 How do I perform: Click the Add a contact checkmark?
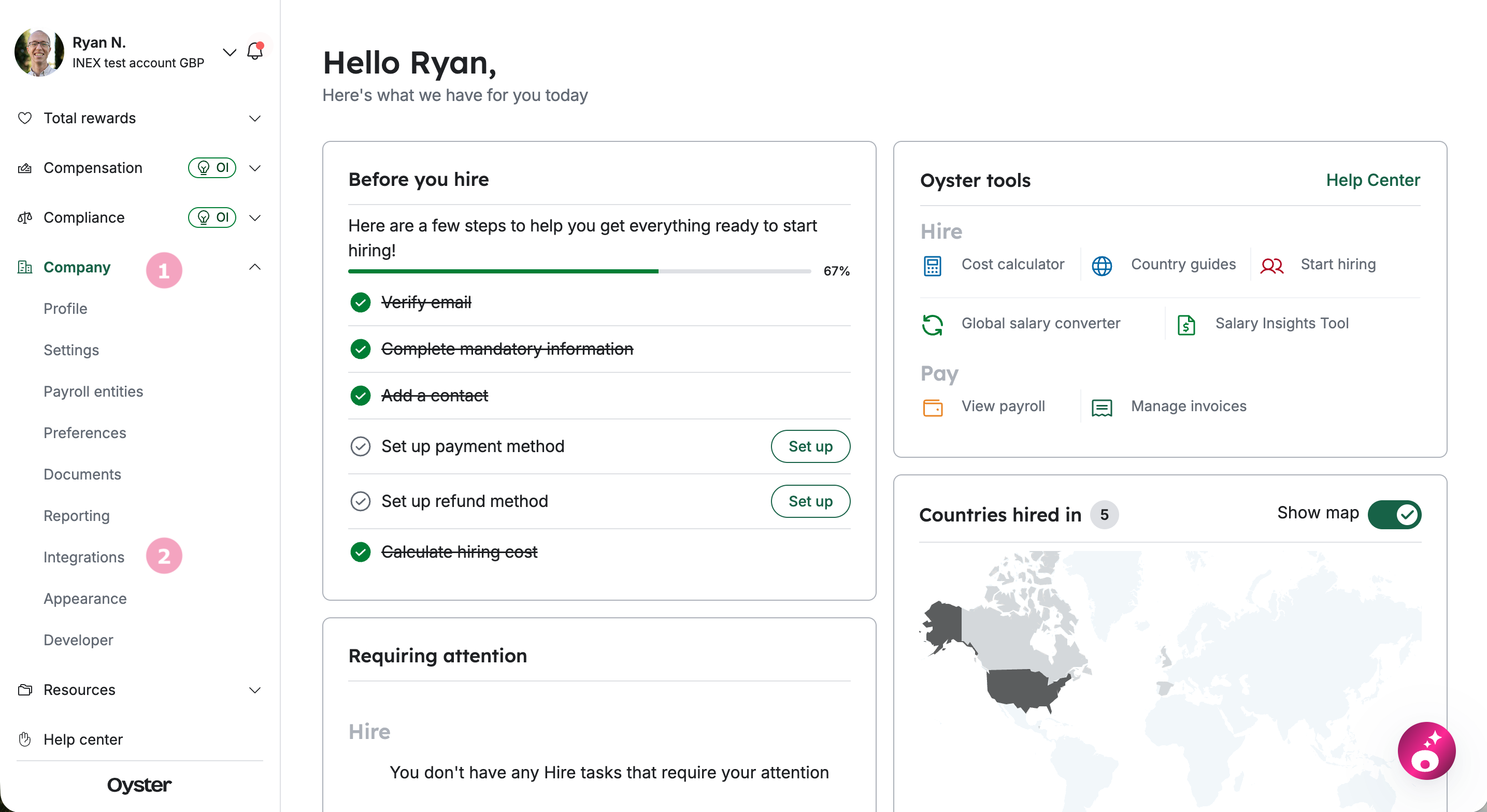pos(360,396)
